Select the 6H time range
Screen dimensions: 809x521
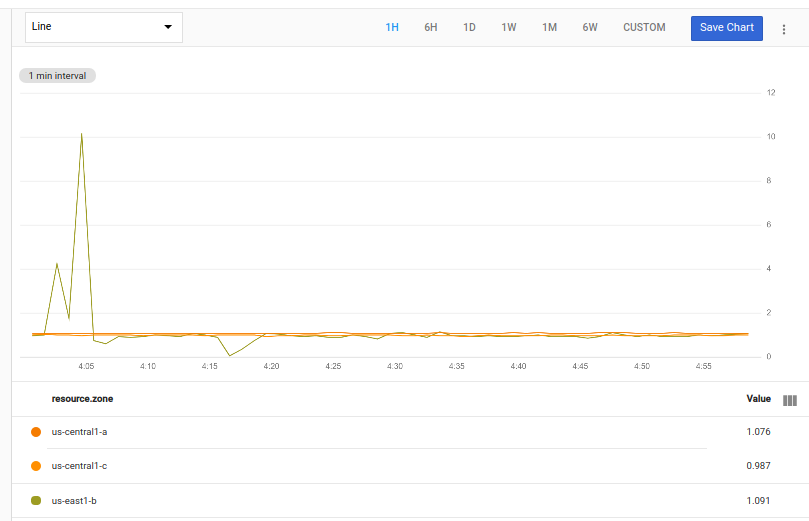coord(431,28)
